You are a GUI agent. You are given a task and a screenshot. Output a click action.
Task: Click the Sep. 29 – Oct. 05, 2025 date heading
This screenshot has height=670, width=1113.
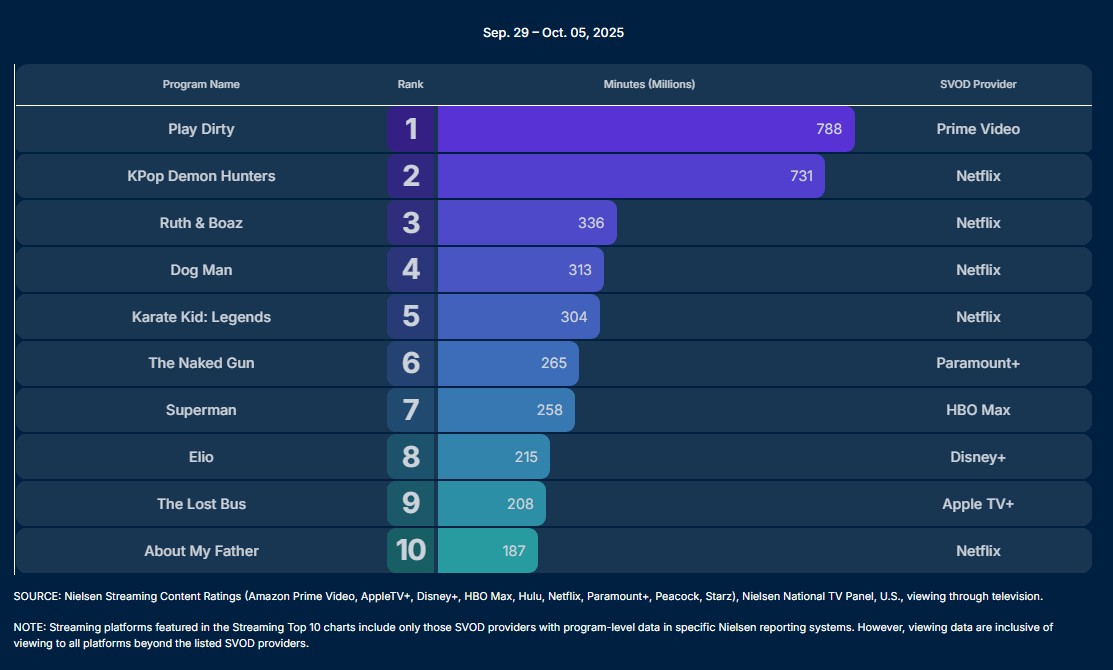[553, 33]
